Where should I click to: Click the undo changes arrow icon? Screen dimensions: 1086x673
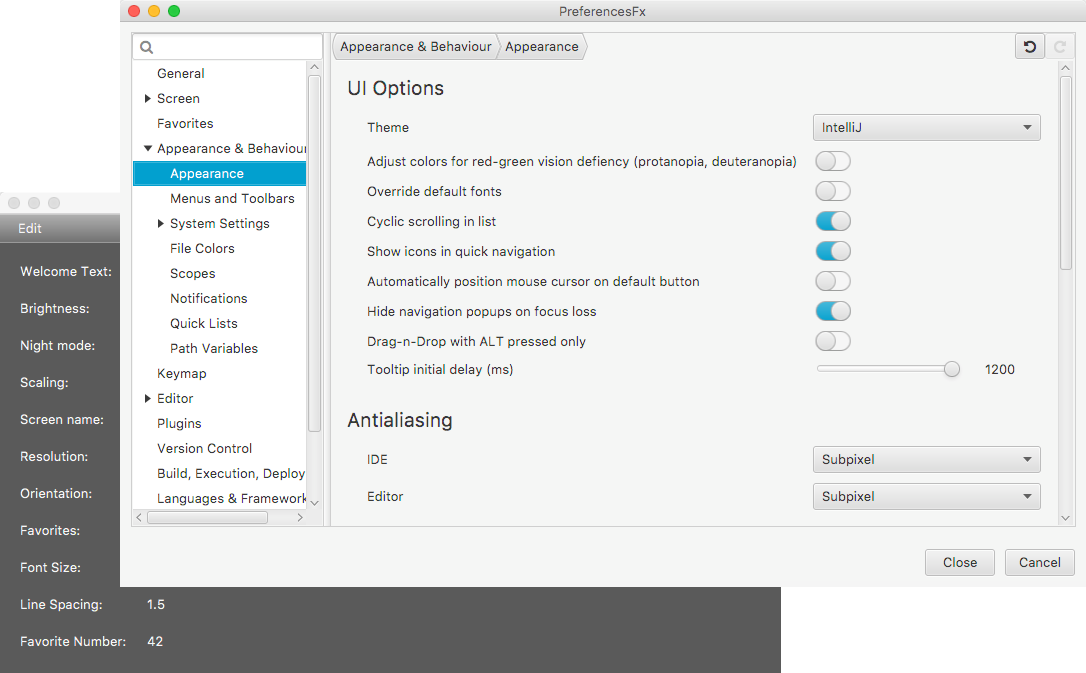tap(1029, 46)
